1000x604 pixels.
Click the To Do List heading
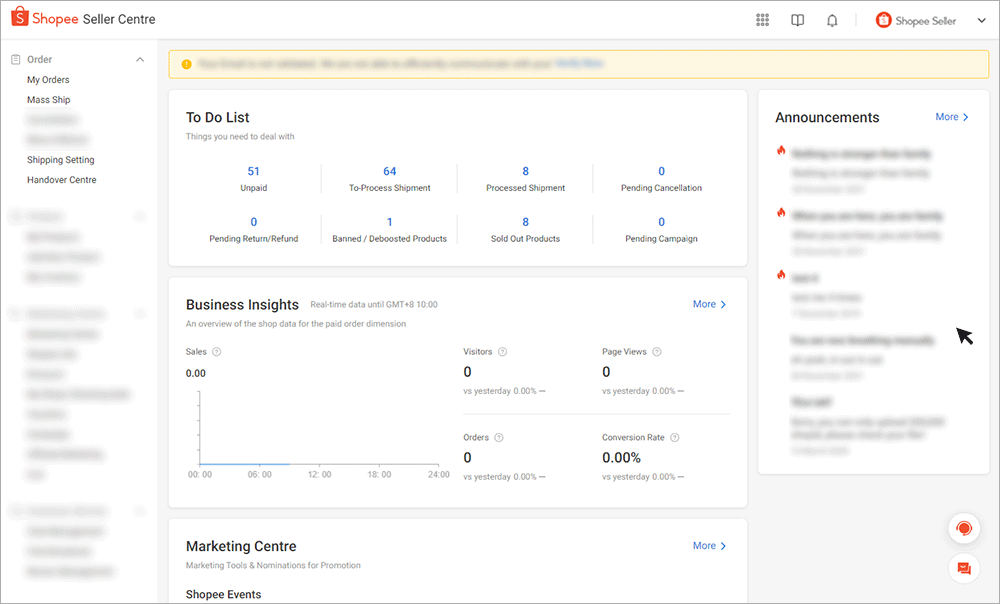pyautogui.click(x=217, y=117)
